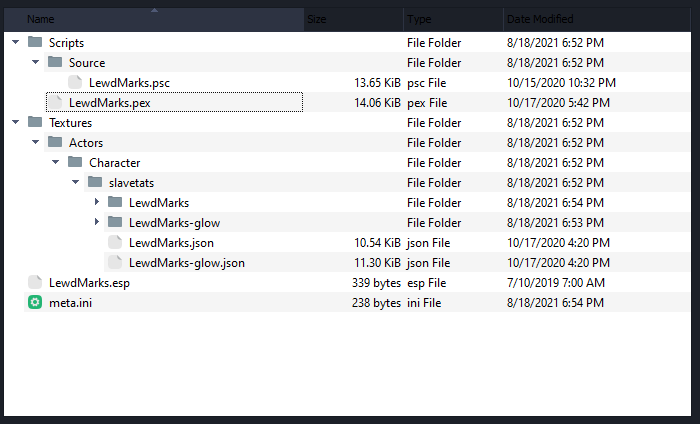Select the LewdMarks.psc file name
This screenshot has height=424, width=700.
[129, 83]
